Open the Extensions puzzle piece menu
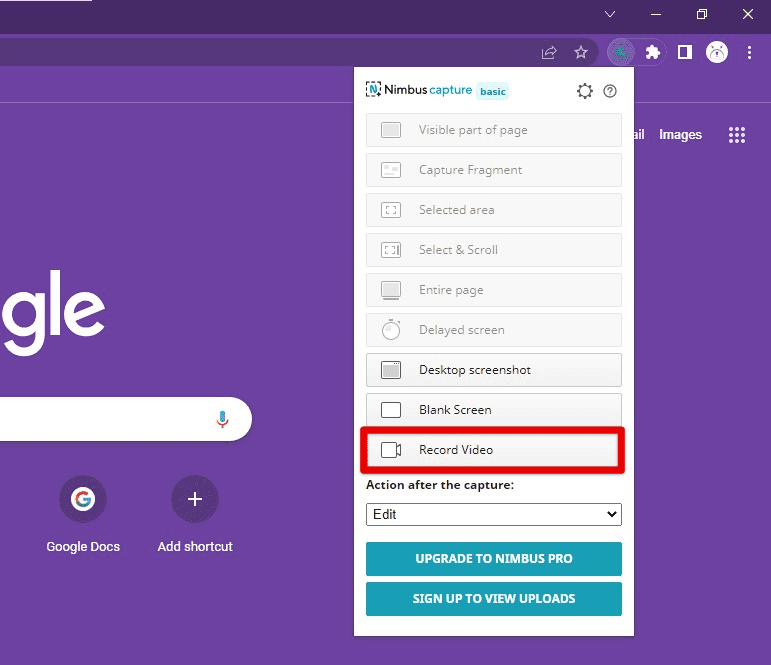 [652, 52]
